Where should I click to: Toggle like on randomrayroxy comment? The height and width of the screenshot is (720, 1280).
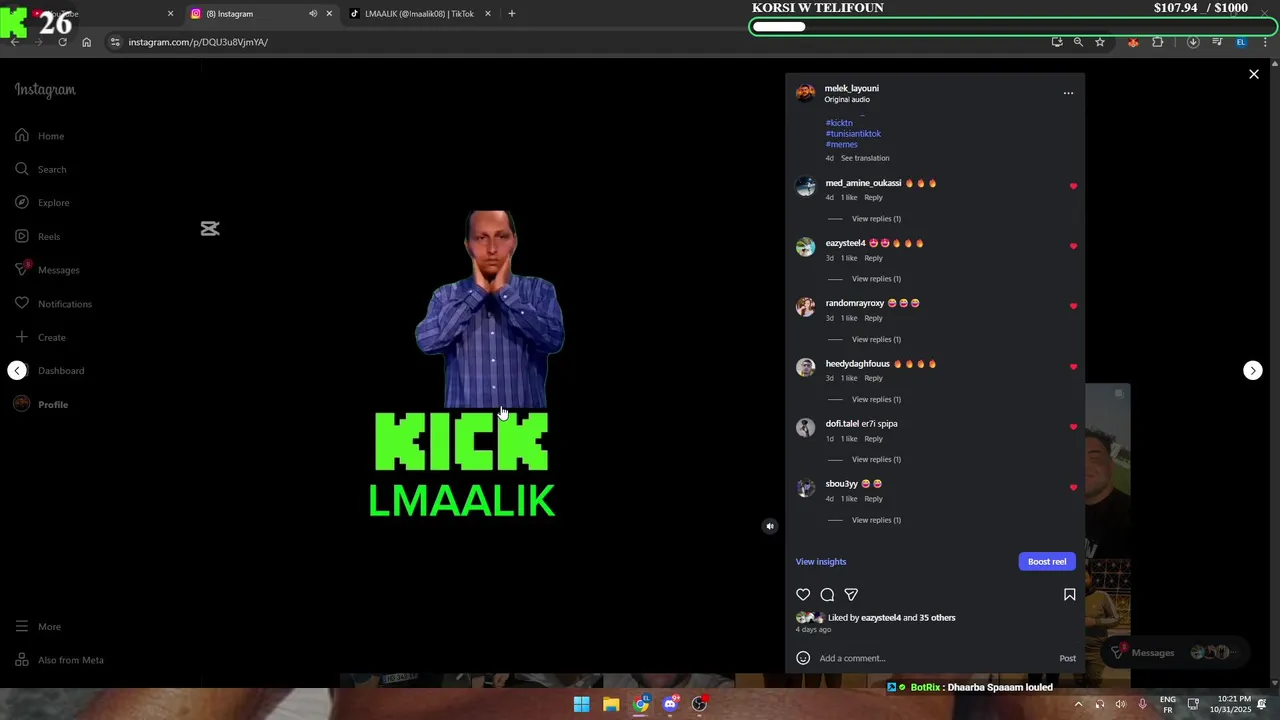(1074, 306)
